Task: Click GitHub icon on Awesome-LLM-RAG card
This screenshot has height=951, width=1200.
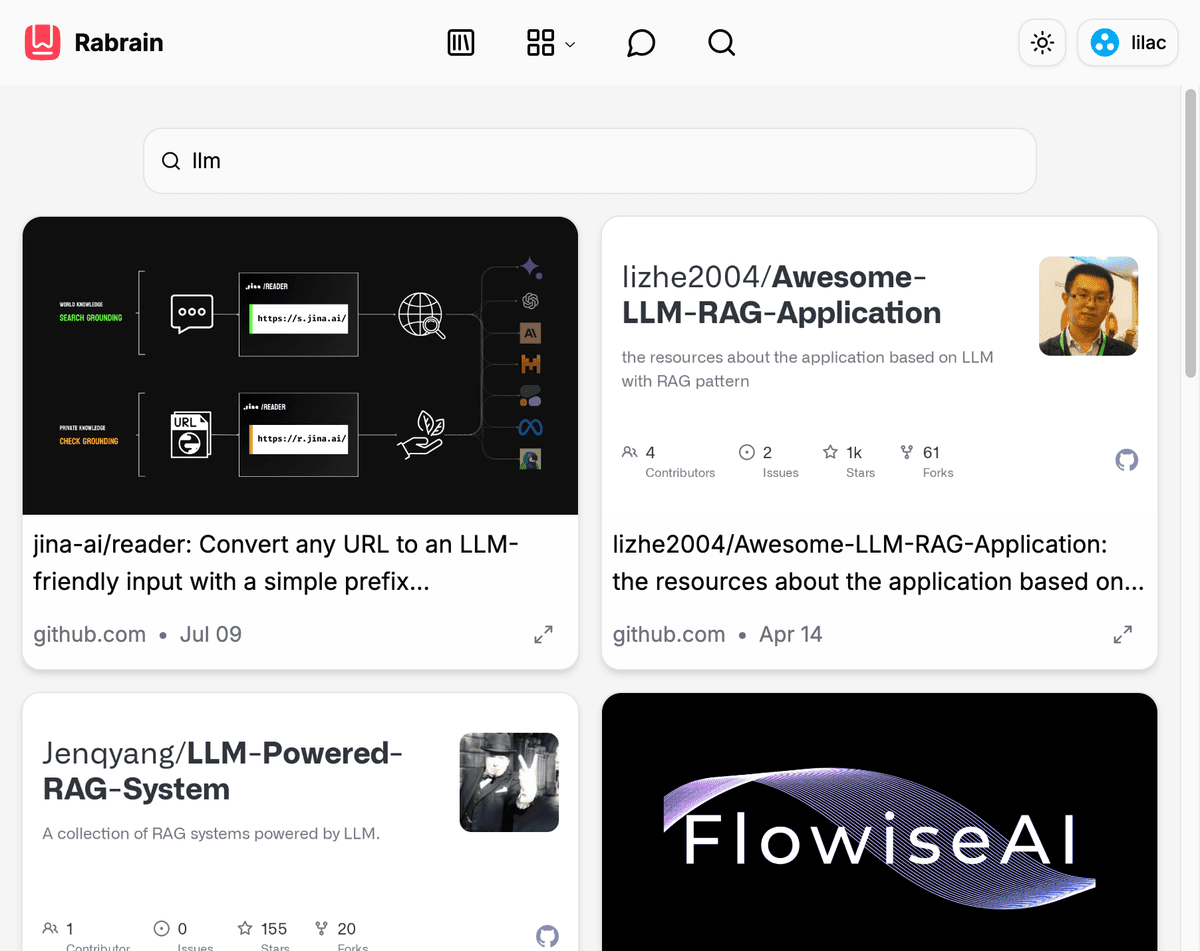Action: pos(1127,460)
